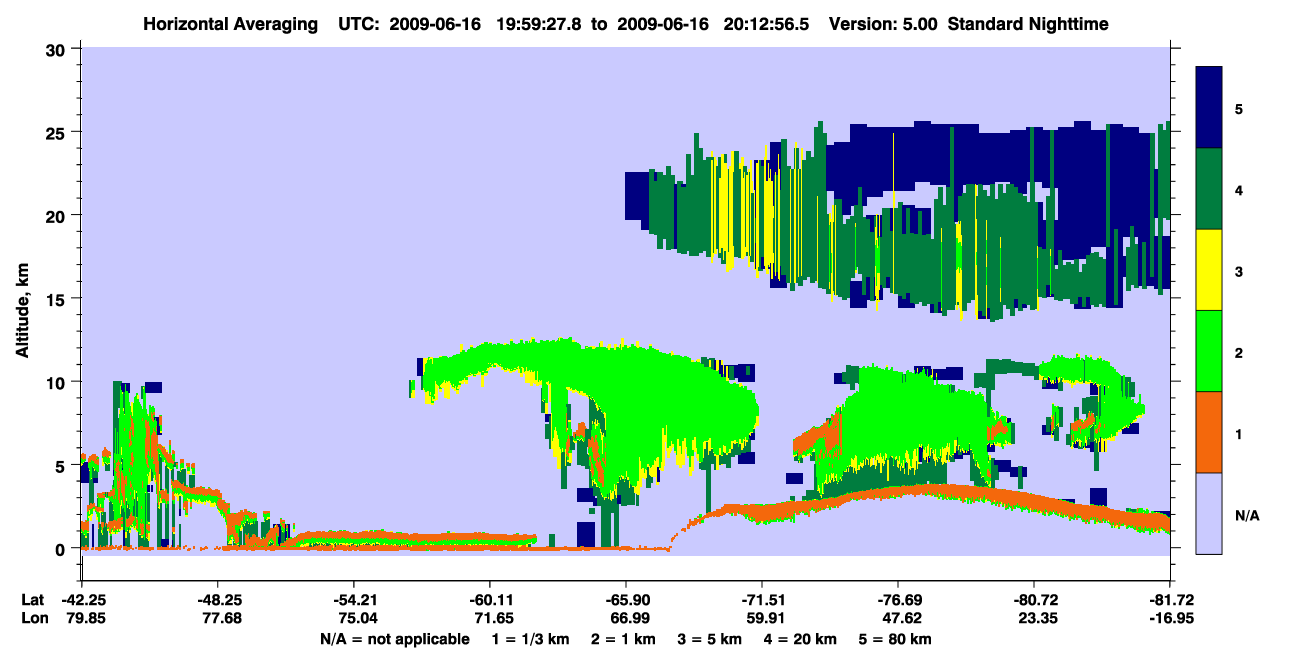Click latitude value '-65.90'
Screen dimensions: 1300x667
pyautogui.click(x=626, y=600)
